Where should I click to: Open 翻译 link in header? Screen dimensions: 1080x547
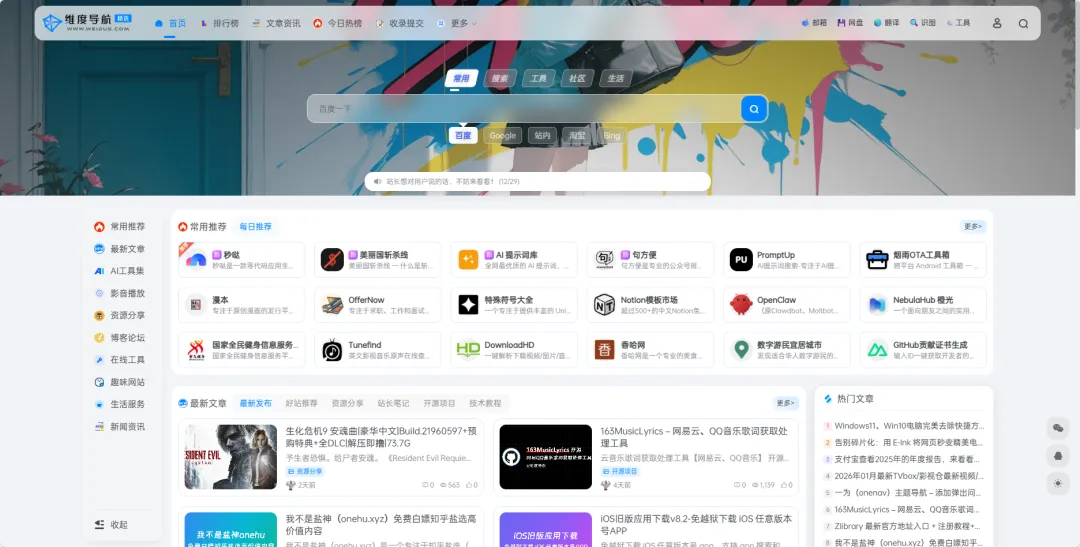click(887, 23)
